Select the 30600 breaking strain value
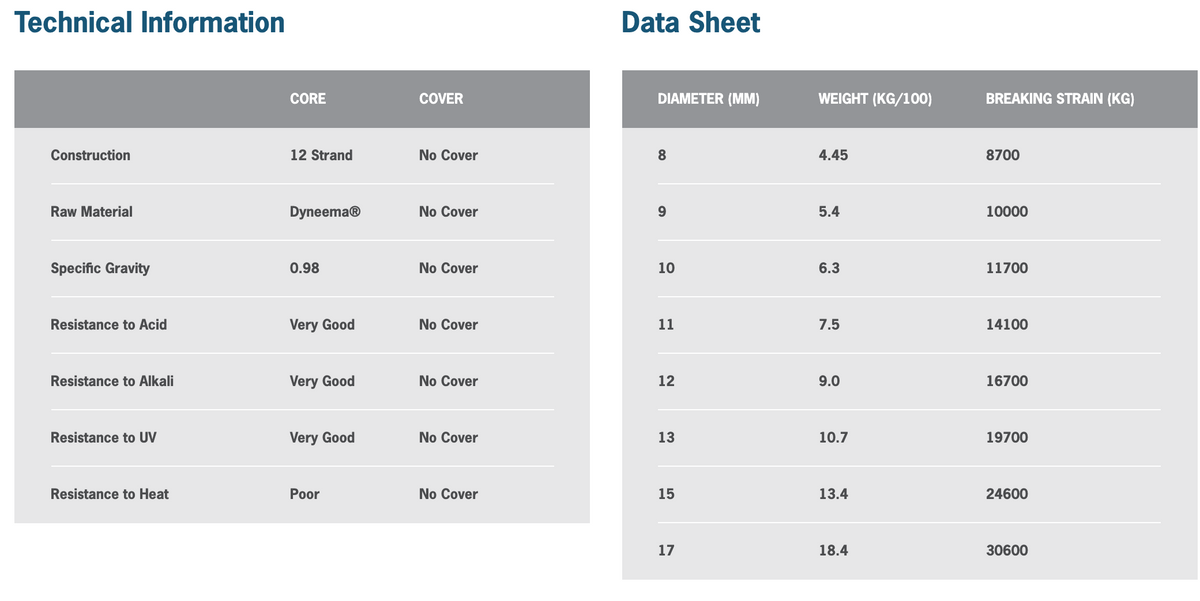The width and height of the screenshot is (1200, 601). point(1006,550)
